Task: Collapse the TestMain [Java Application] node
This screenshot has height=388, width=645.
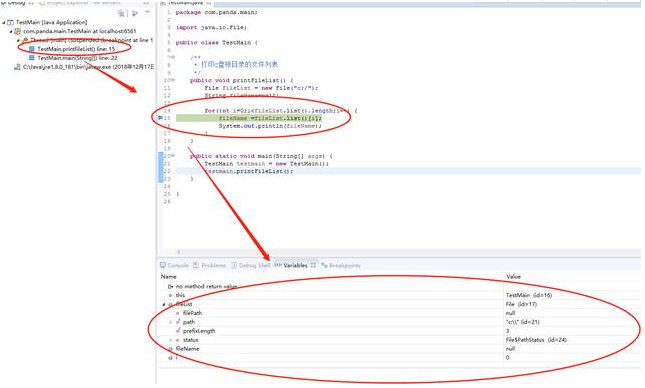Action: (4, 22)
